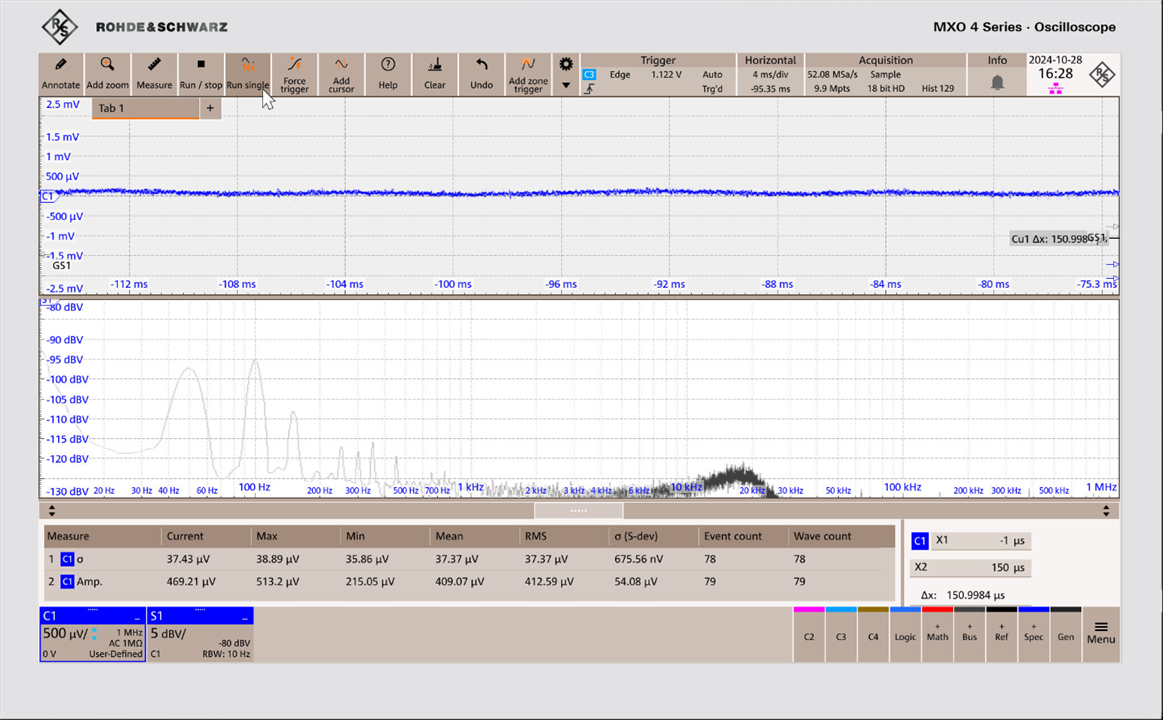Start a Run single acquisition

coord(248,74)
